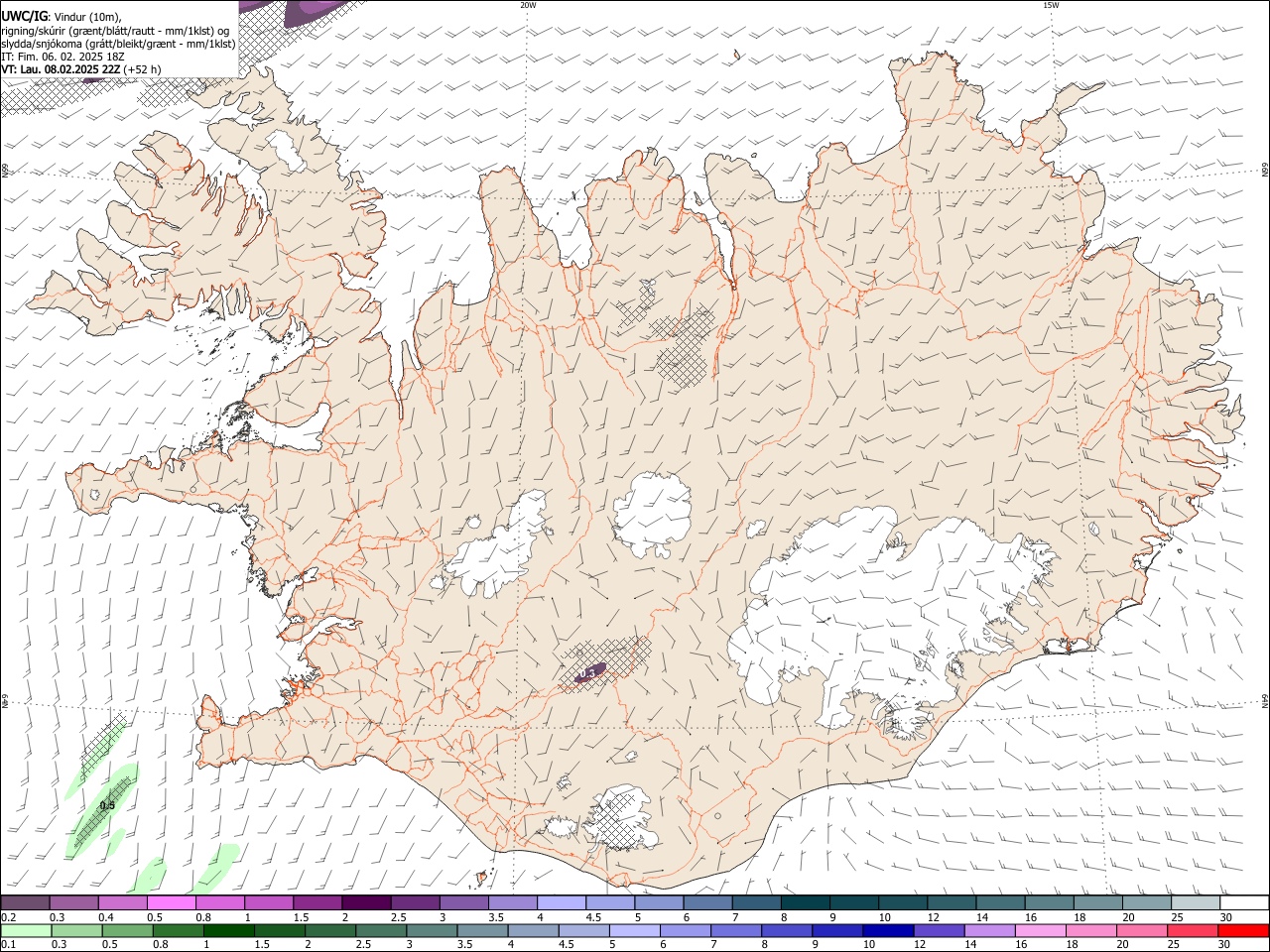
Task: Click the lower legend swatch between 0.5 and 0.8
Action: coord(128,930)
